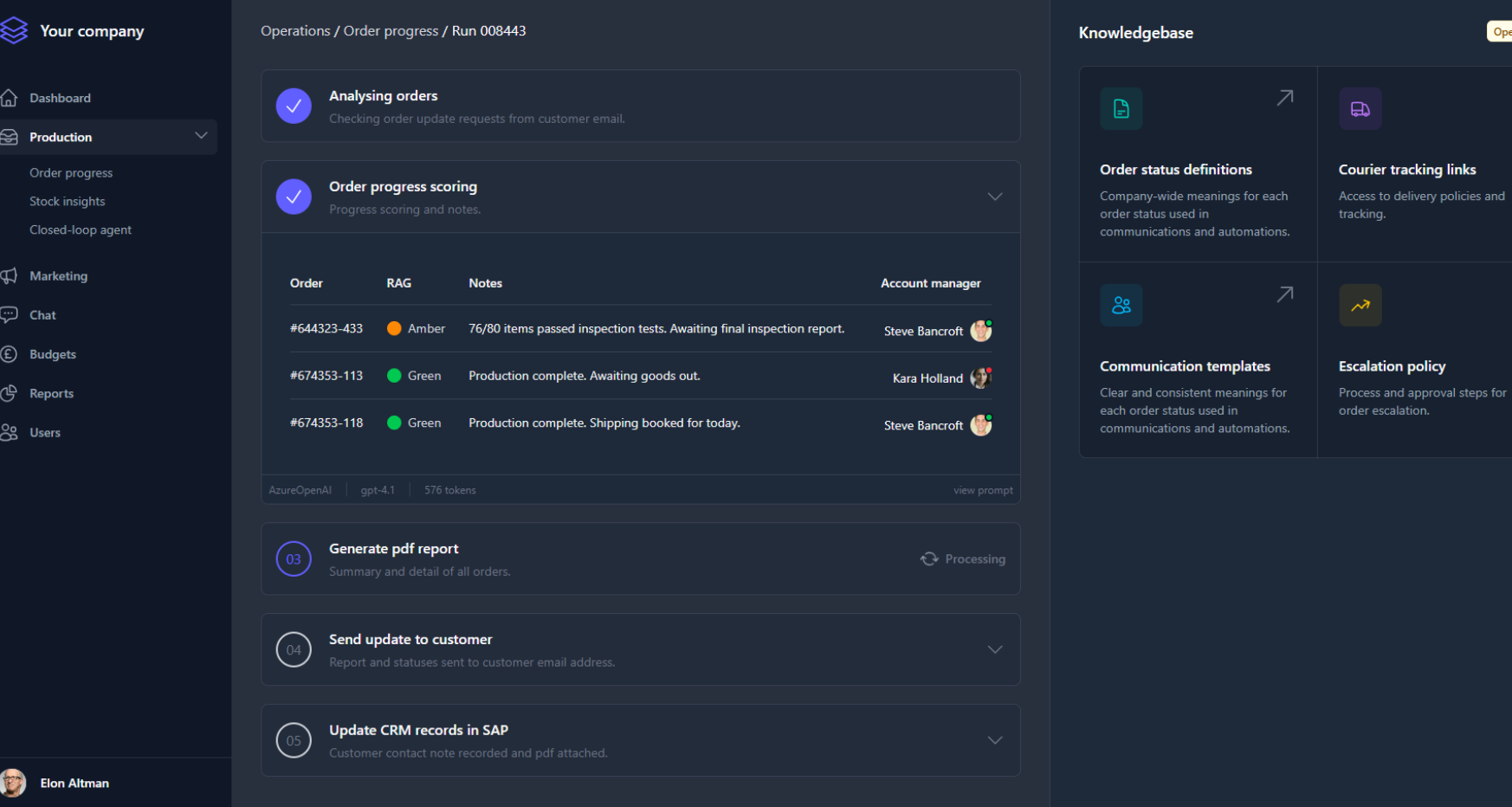Open the Order status definitions document icon
This screenshot has height=807, width=1512.
point(1121,109)
